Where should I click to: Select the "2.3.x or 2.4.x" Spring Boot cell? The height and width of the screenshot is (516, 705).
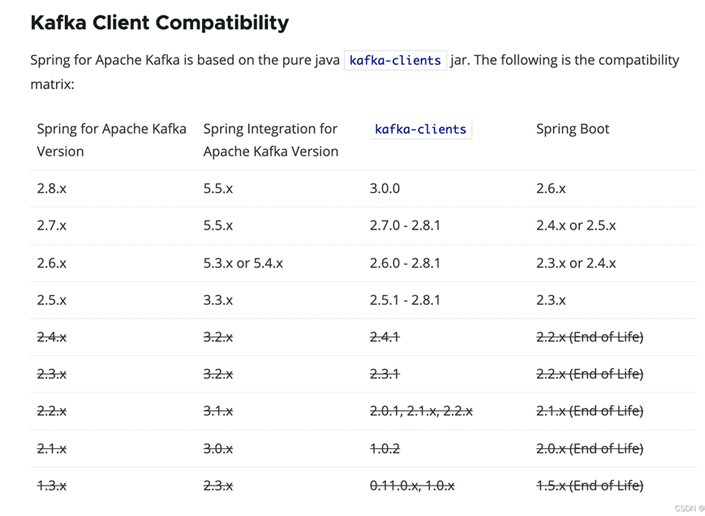point(575,262)
